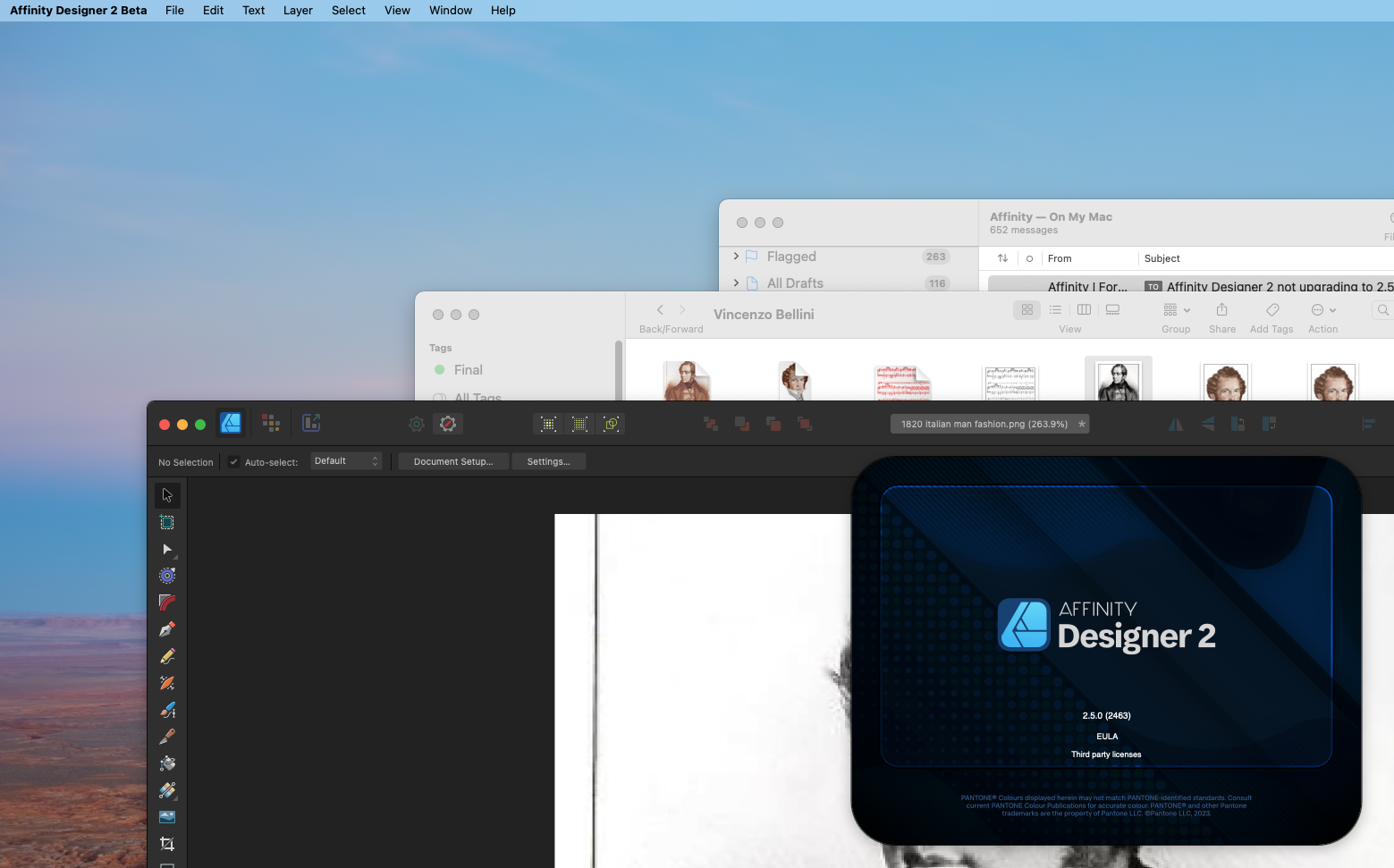Click the green Final tag swatch

pyautogui.click(x=440, y=369)
